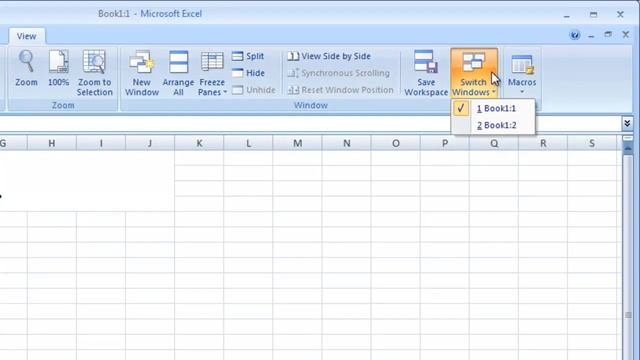640x360 pixels.
Task: Select the checked 1 Book1:1 entry
Action: coord(493,109)
